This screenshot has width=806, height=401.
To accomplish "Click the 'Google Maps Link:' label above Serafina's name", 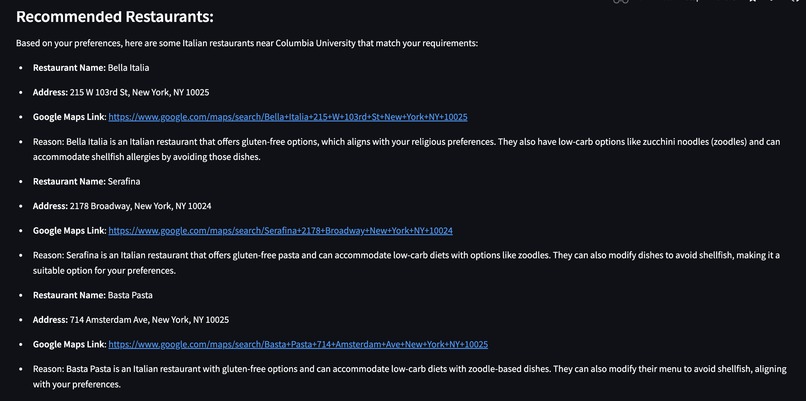I will point(69,117).
